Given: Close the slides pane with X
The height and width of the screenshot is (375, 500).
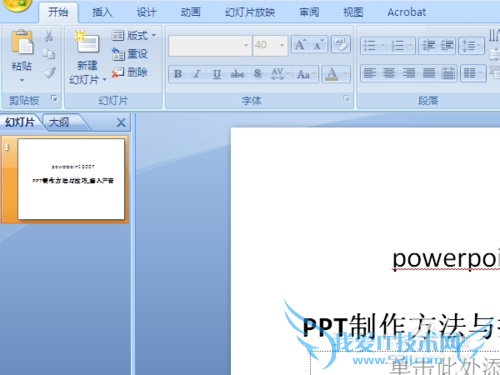Looking at the screenshot, I should click(121, 123).
